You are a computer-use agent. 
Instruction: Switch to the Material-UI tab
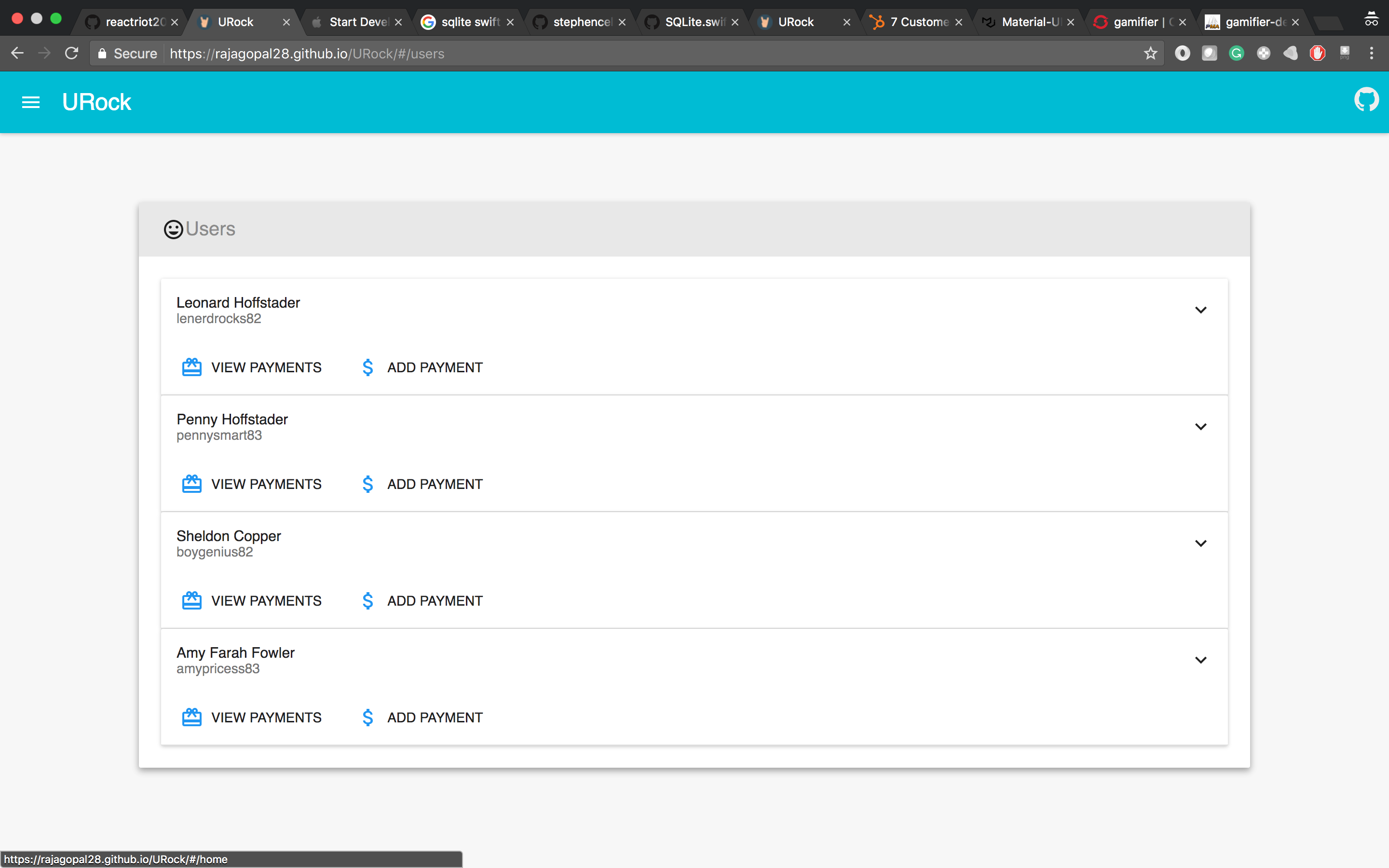[1030, 22]
